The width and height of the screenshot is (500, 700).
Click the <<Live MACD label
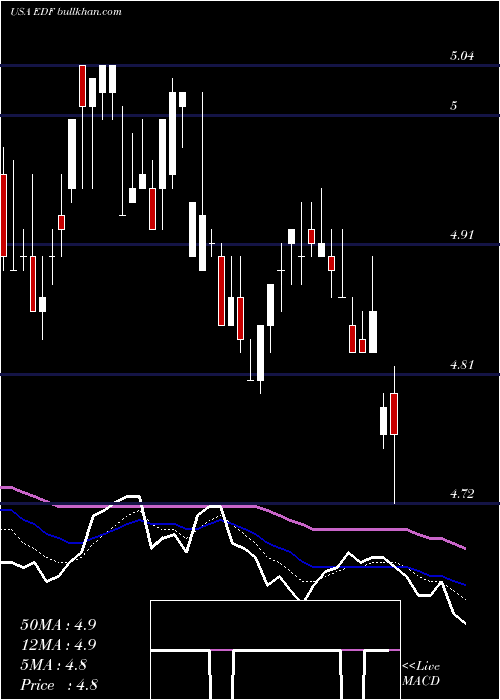tap(421, 674)
